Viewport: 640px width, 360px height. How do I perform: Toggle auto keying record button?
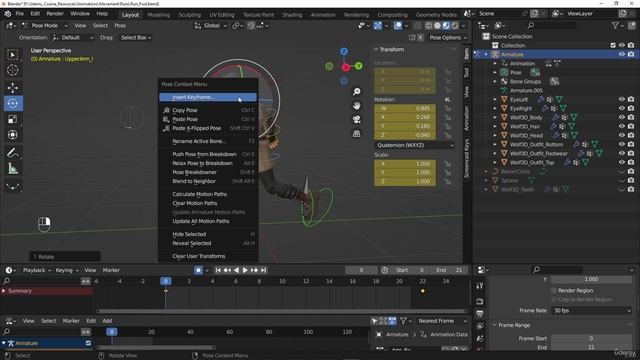tap(198, 270)
